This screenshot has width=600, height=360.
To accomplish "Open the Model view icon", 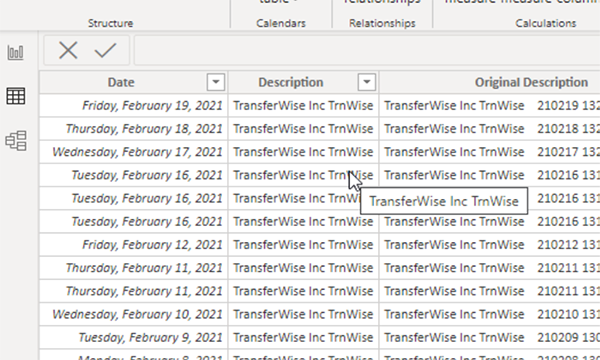I will [16, 140].
